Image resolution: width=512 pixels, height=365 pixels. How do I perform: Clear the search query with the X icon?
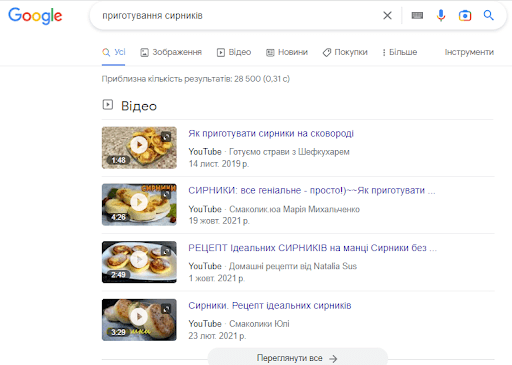(387, 15)
